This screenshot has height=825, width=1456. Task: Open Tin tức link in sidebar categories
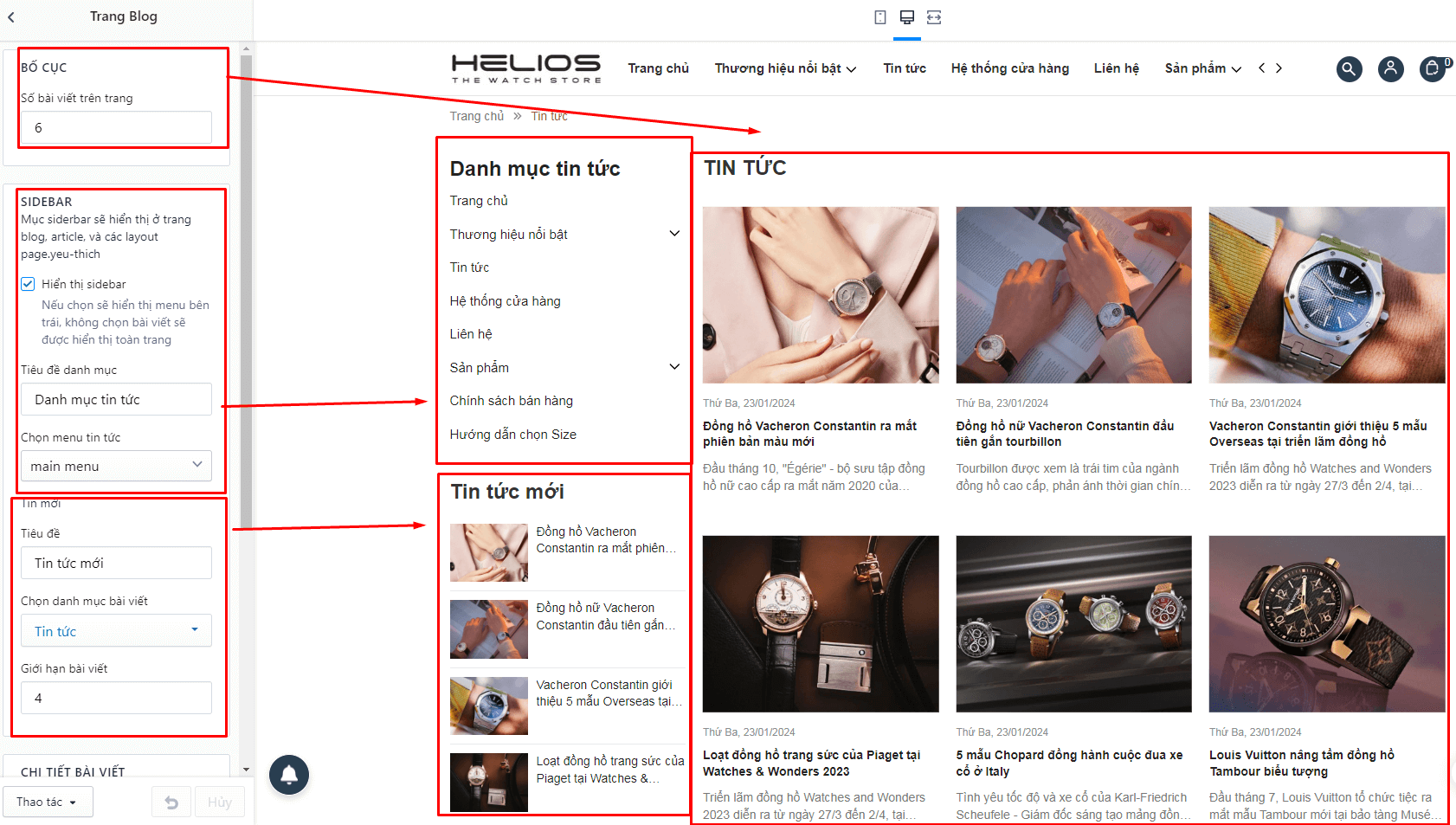point(469,267)
